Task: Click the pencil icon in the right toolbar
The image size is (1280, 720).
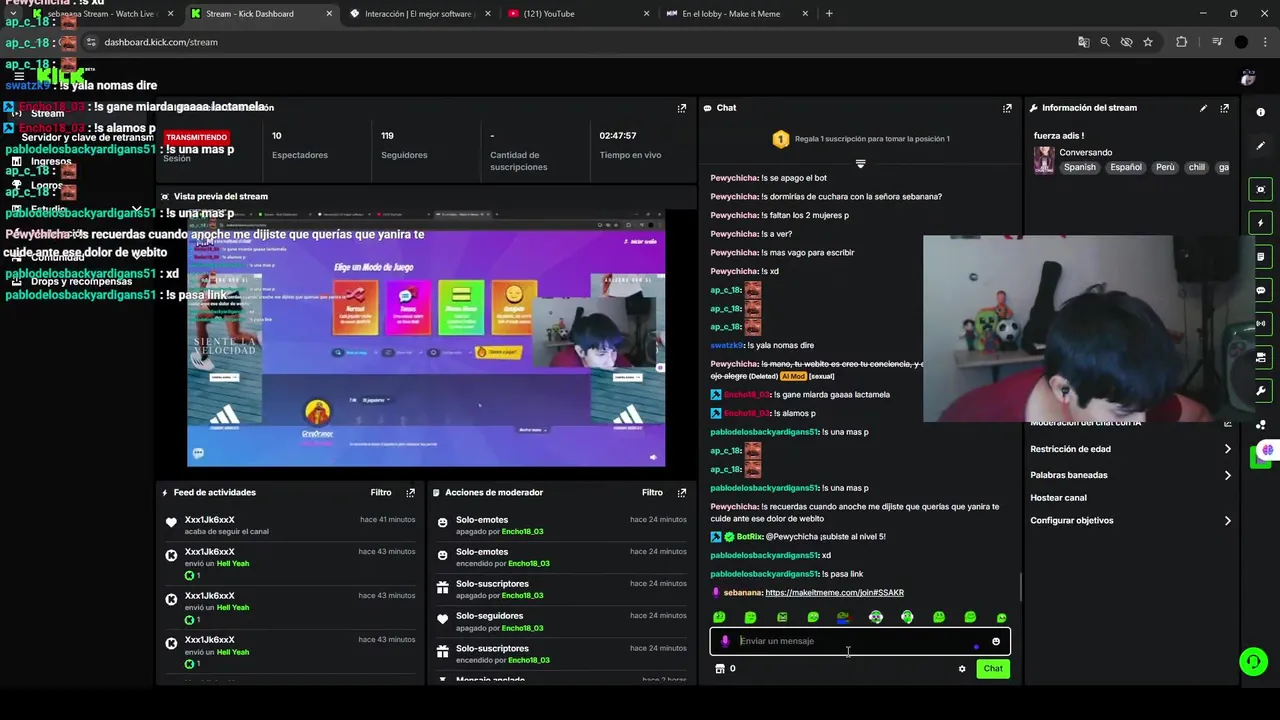Action: coord(1261,146)
